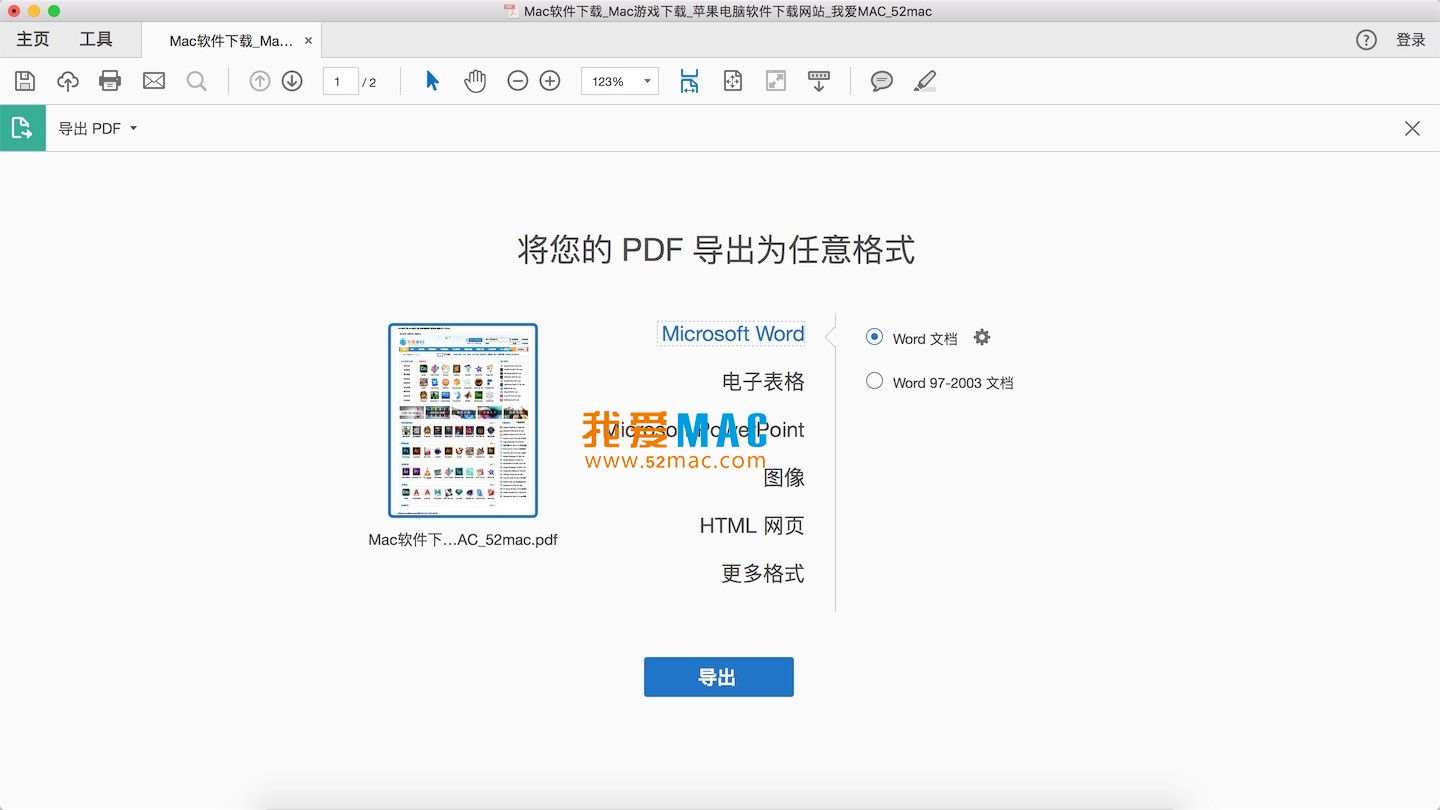Send file by email envelope icon

coord(154,81)
